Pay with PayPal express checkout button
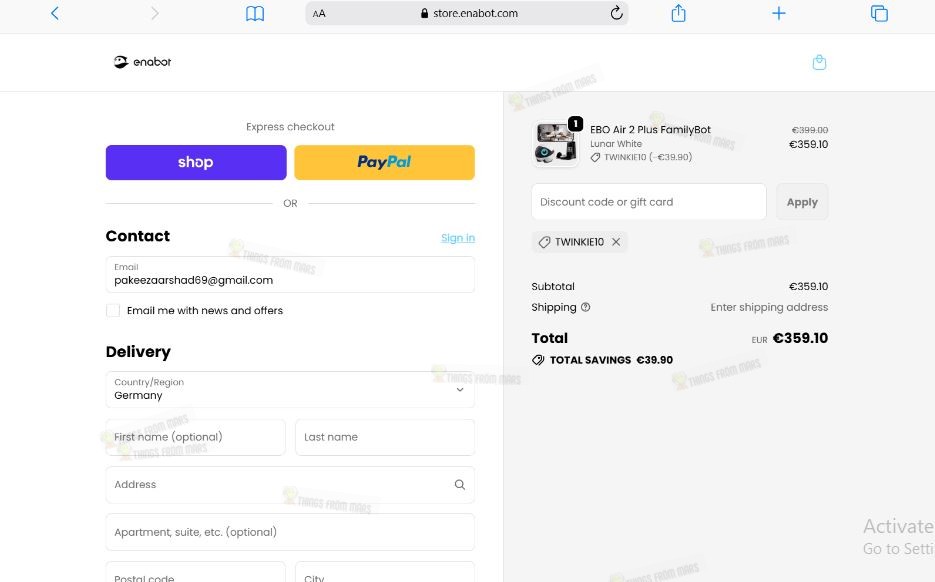The height and width of the screenshot is (582, 935). [x=385, y=162]
